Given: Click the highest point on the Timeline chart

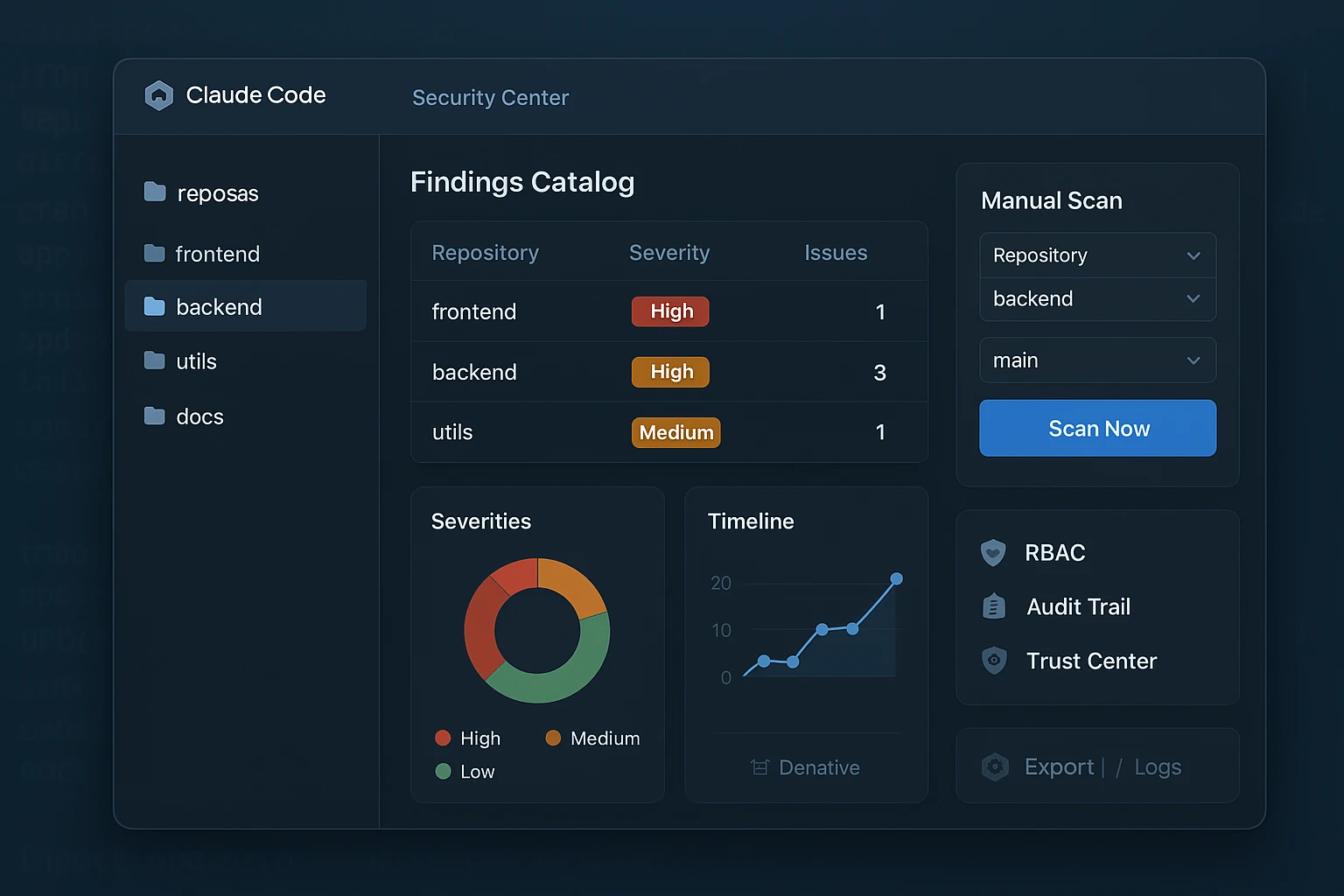Looking at the screenshot, I should coord(896,578).
